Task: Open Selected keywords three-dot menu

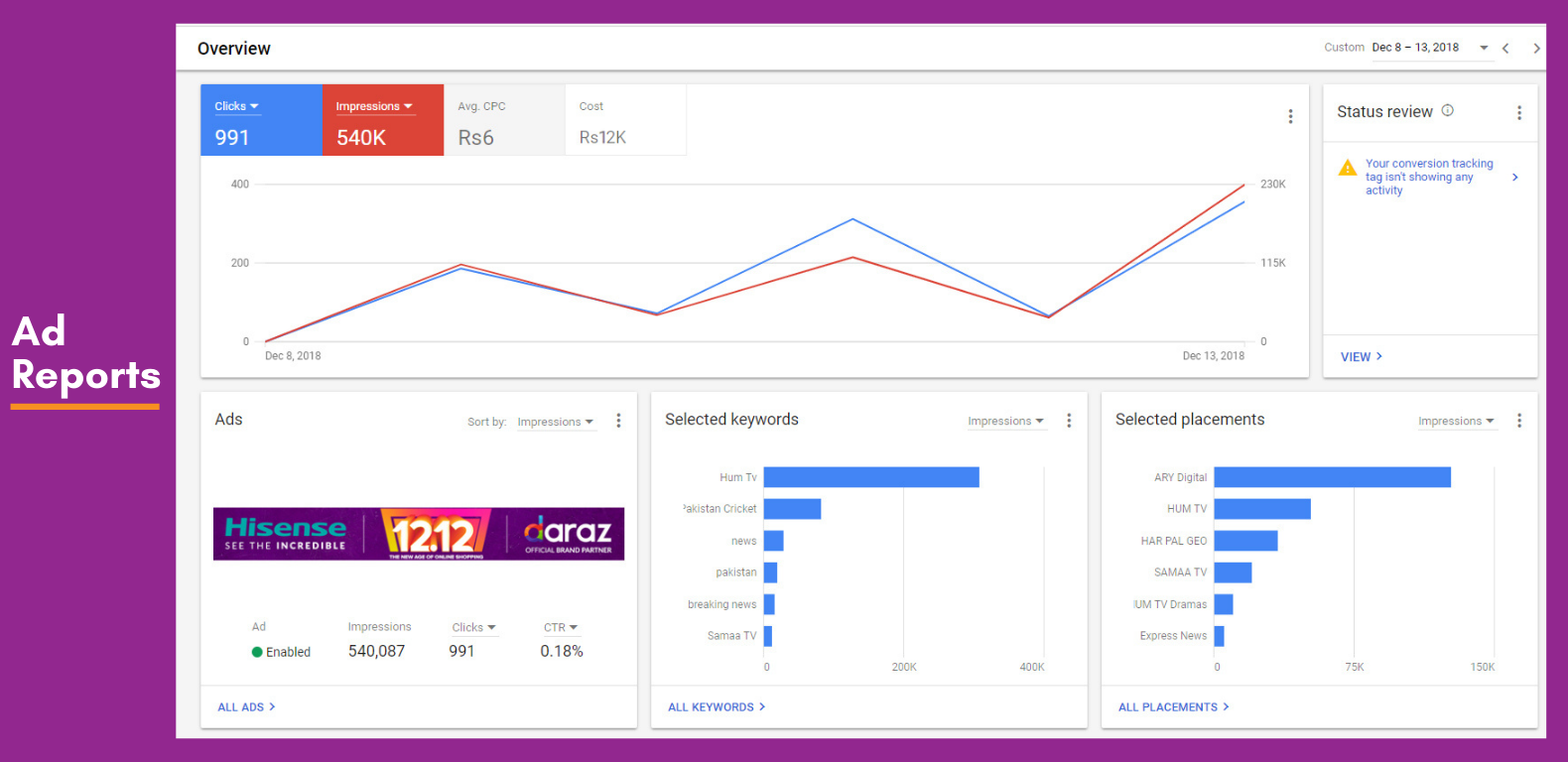Action: [x=1069, y=421]
